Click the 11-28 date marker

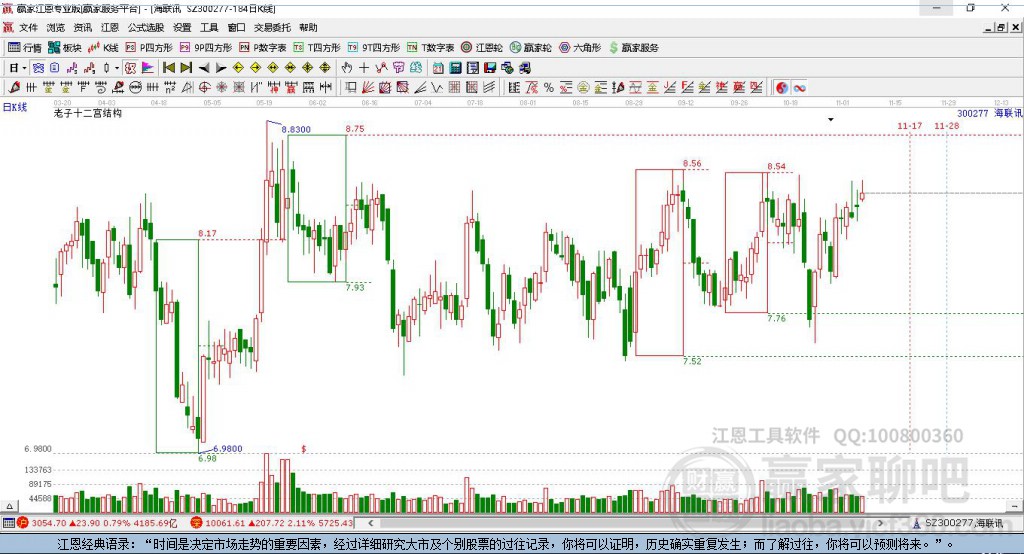pos(947,125)
